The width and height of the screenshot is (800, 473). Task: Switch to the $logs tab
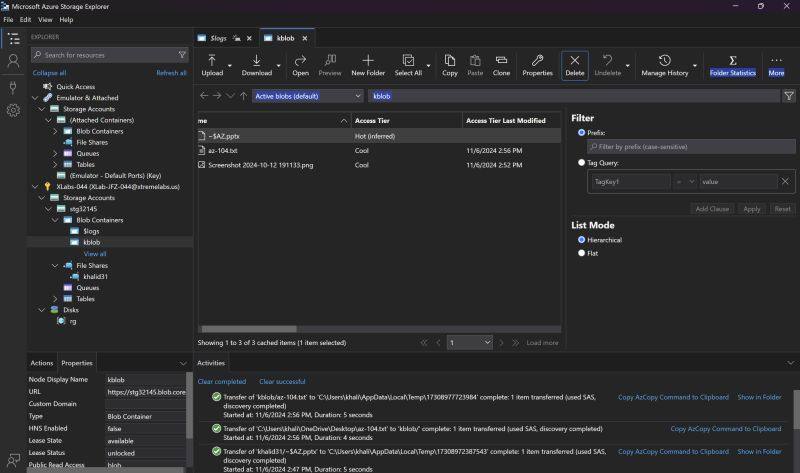pyautogui.click(x=218, y=38)
